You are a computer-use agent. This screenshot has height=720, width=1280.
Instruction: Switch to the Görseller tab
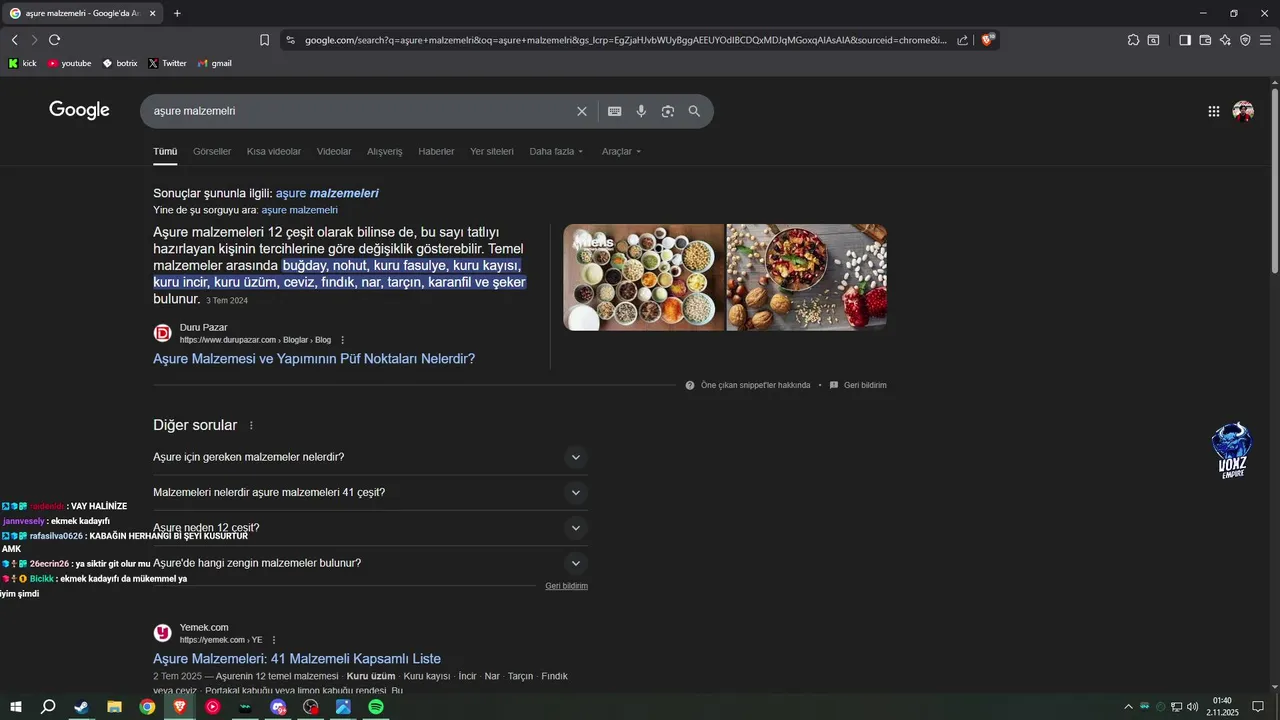coord(212,151)
